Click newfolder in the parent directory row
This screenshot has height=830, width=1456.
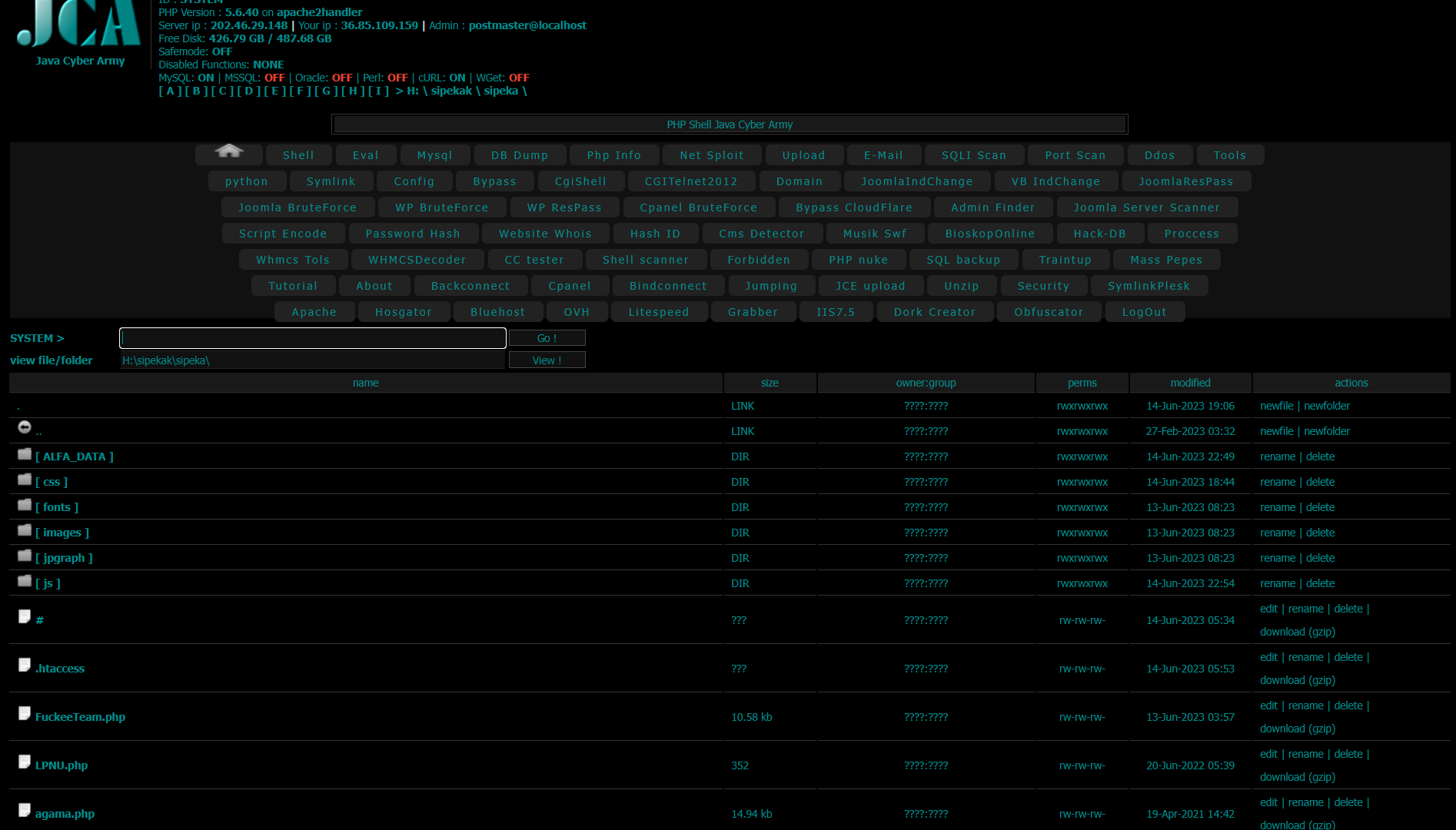point(1327,431)
